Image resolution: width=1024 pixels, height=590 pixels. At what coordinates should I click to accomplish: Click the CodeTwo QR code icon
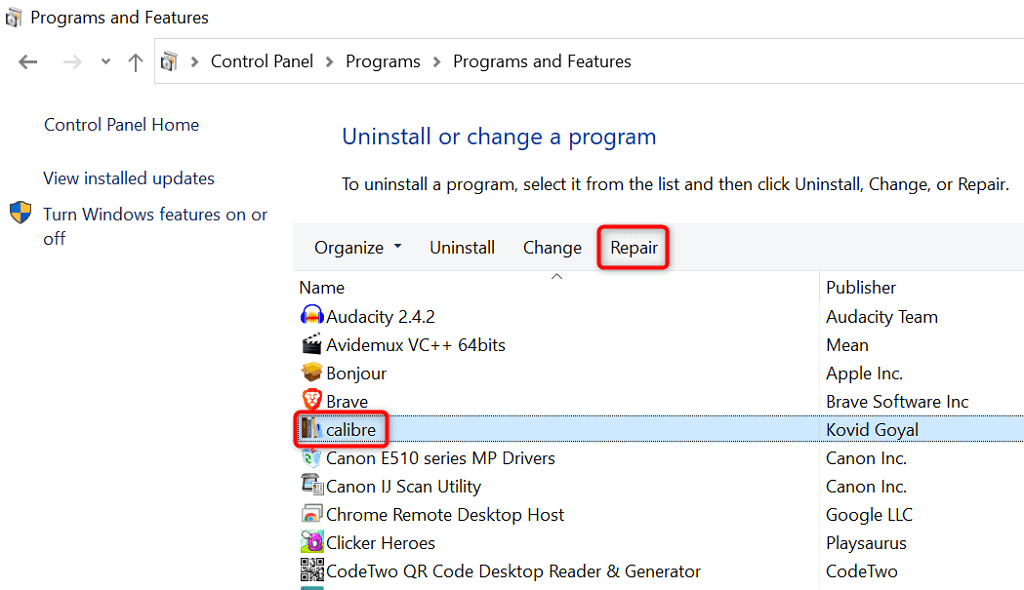click(x=312, y=571)
